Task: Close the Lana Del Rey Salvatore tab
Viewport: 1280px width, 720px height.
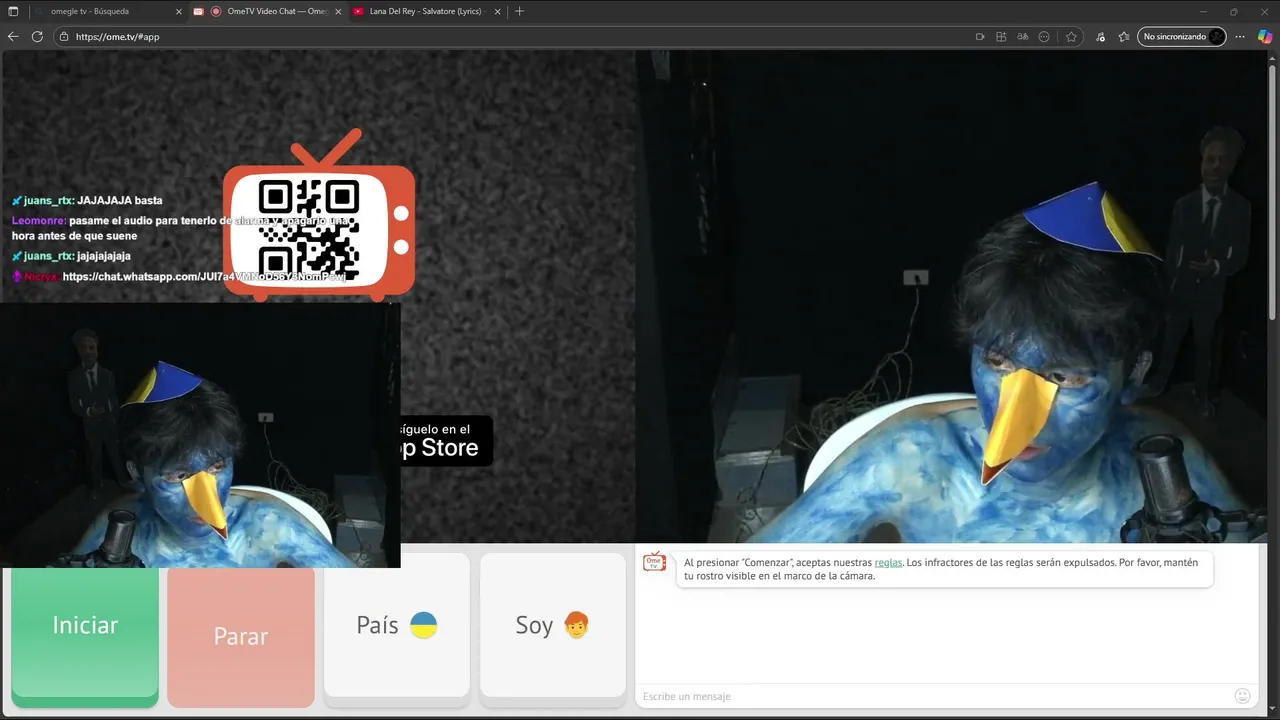Action: click(x=498, y=11)
